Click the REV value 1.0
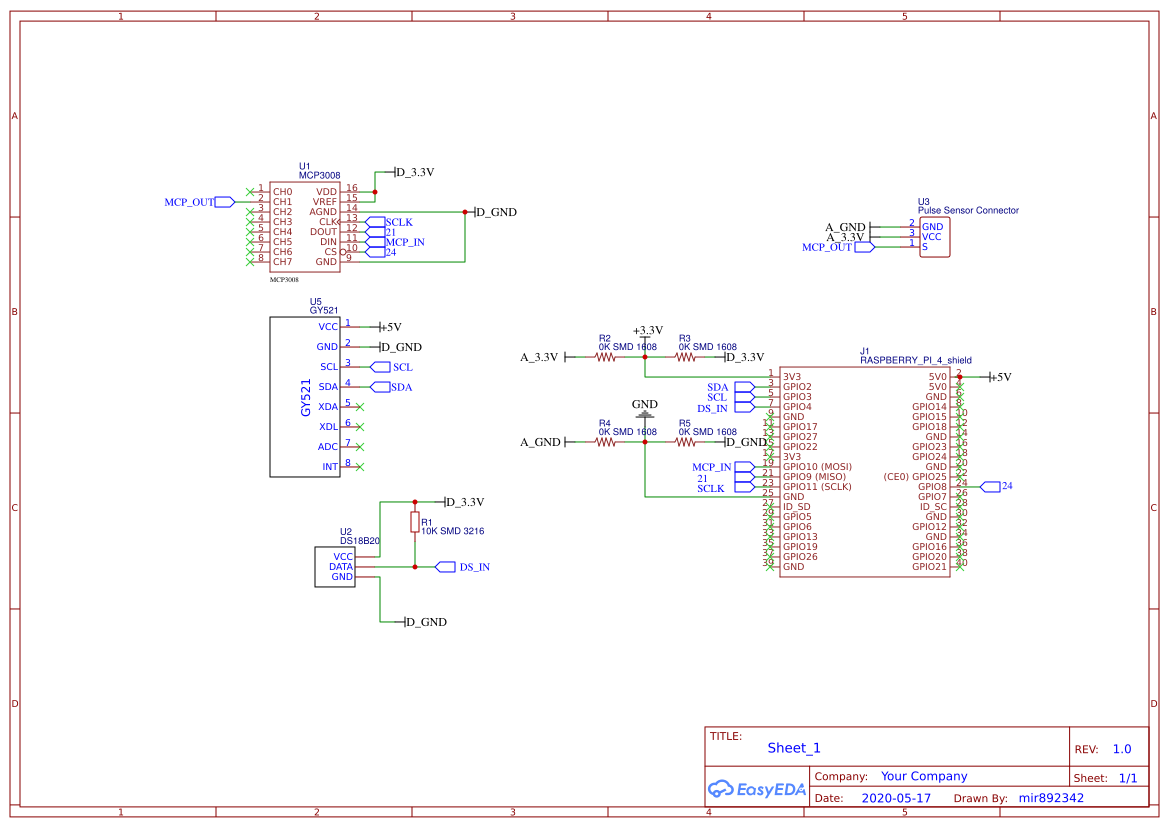The width and height of the screenshot is (1169, 827). [1122, 749]
